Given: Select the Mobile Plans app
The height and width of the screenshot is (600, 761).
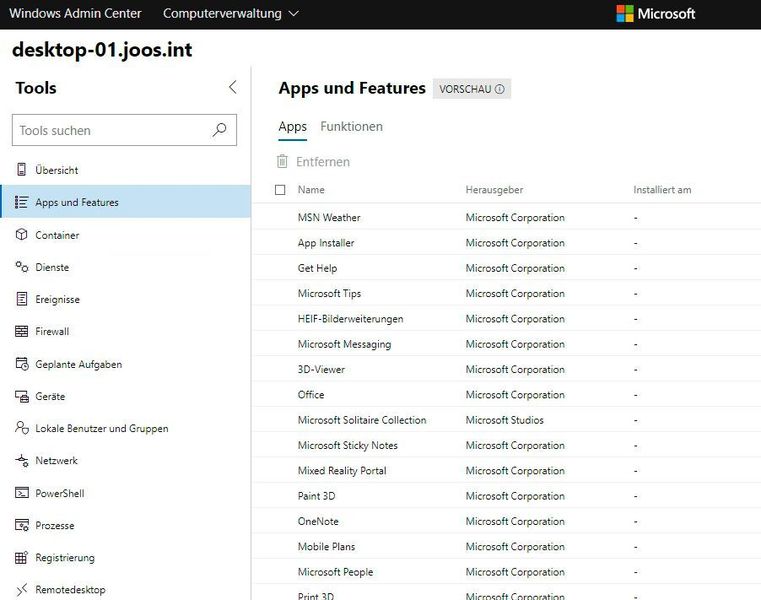Looking at the screenshot, I should click(x=507, y=546).
